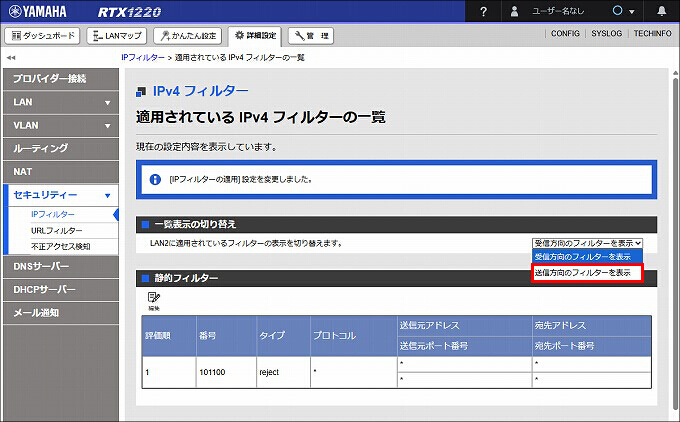Collapse the セキュリティー sidebar section
680x422 pixels.
(x=61, y=195)
